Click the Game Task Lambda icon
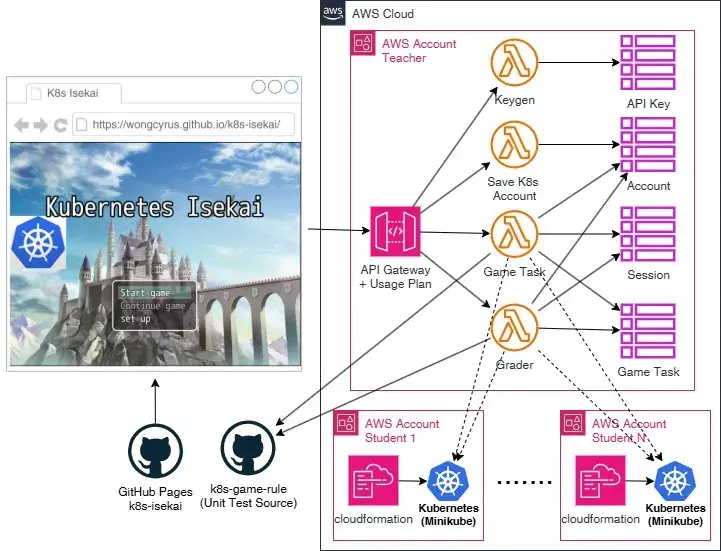 (x=514, y=234)
